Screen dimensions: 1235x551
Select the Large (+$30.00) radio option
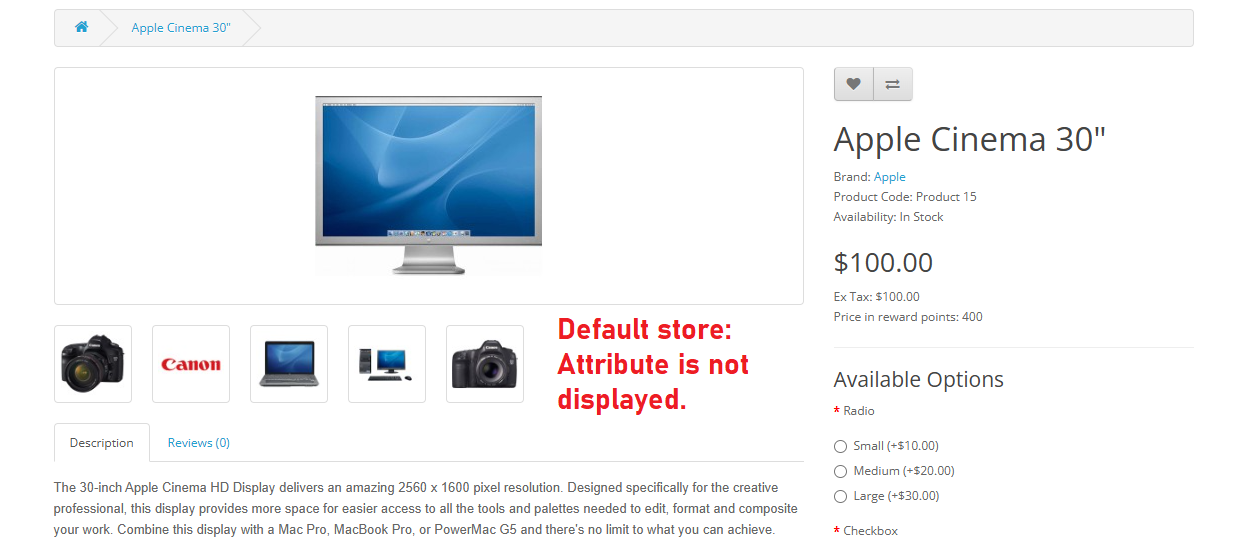pos(840,496)
